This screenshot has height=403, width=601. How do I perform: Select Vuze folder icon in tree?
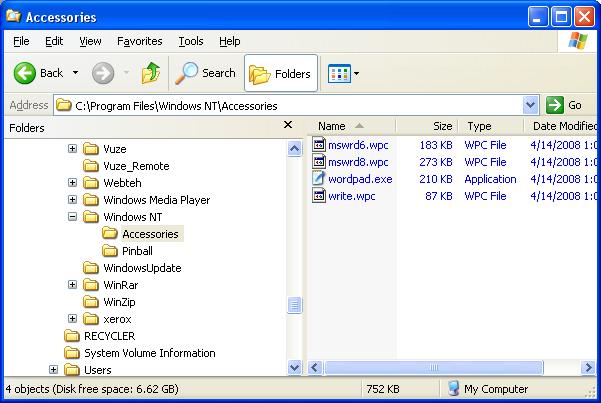point(91,148)
